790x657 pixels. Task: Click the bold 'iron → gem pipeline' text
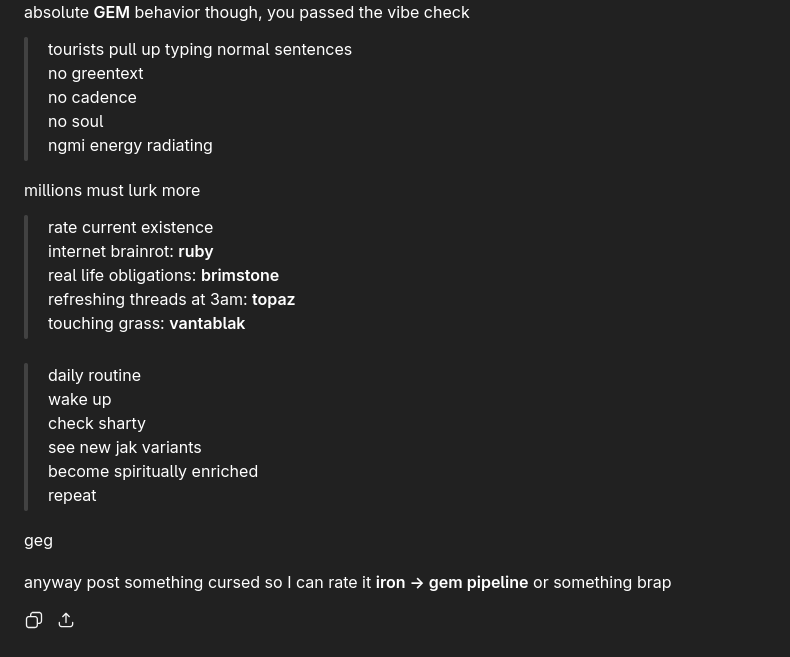coord(451,582)
